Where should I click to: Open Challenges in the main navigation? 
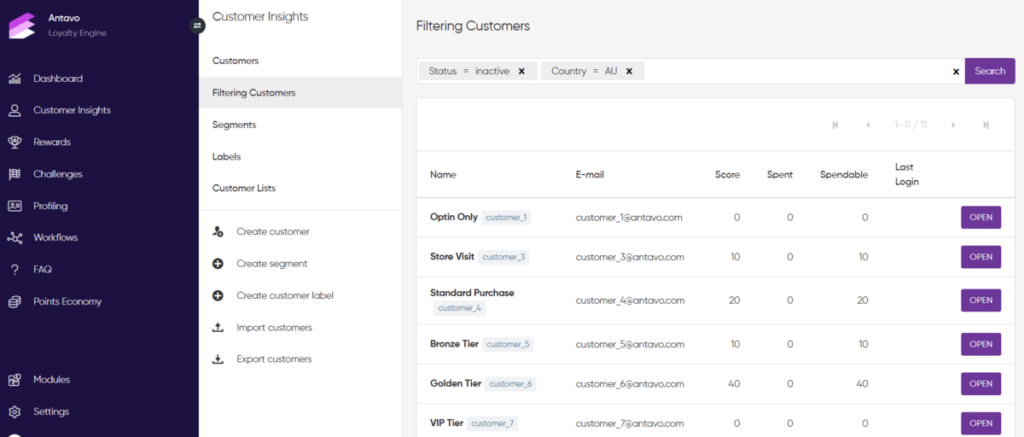coord(58,174)
